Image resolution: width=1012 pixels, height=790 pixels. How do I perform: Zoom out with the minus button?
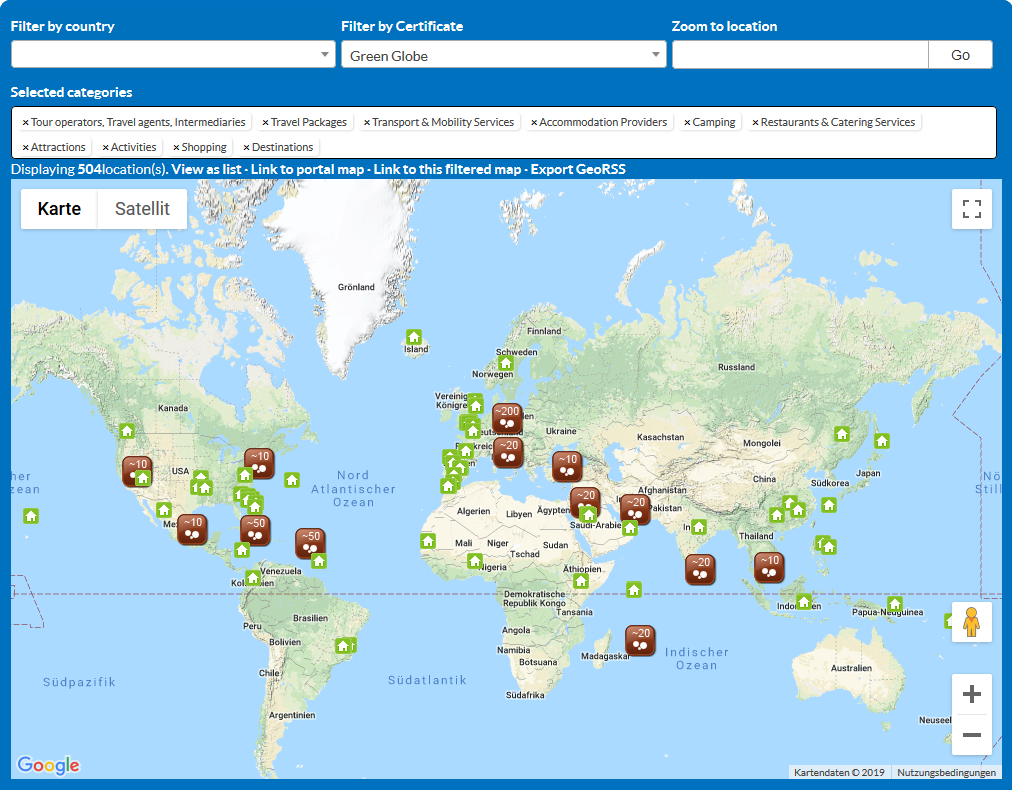tap(971, 736)
